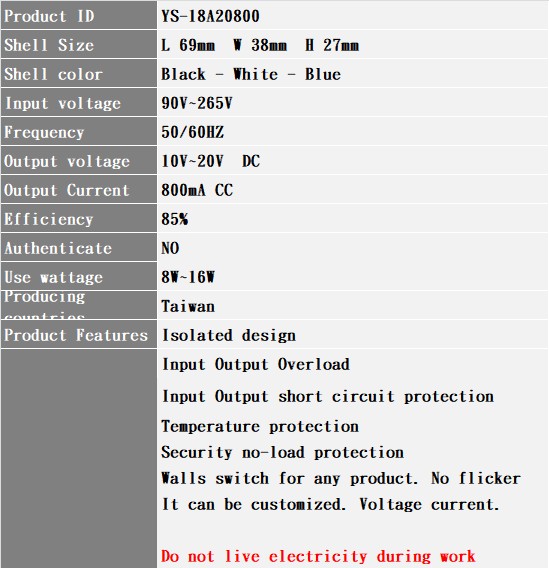Screen dimensions: 549x568
Task: Click the Shell Size label
Action: click(49, 45)
